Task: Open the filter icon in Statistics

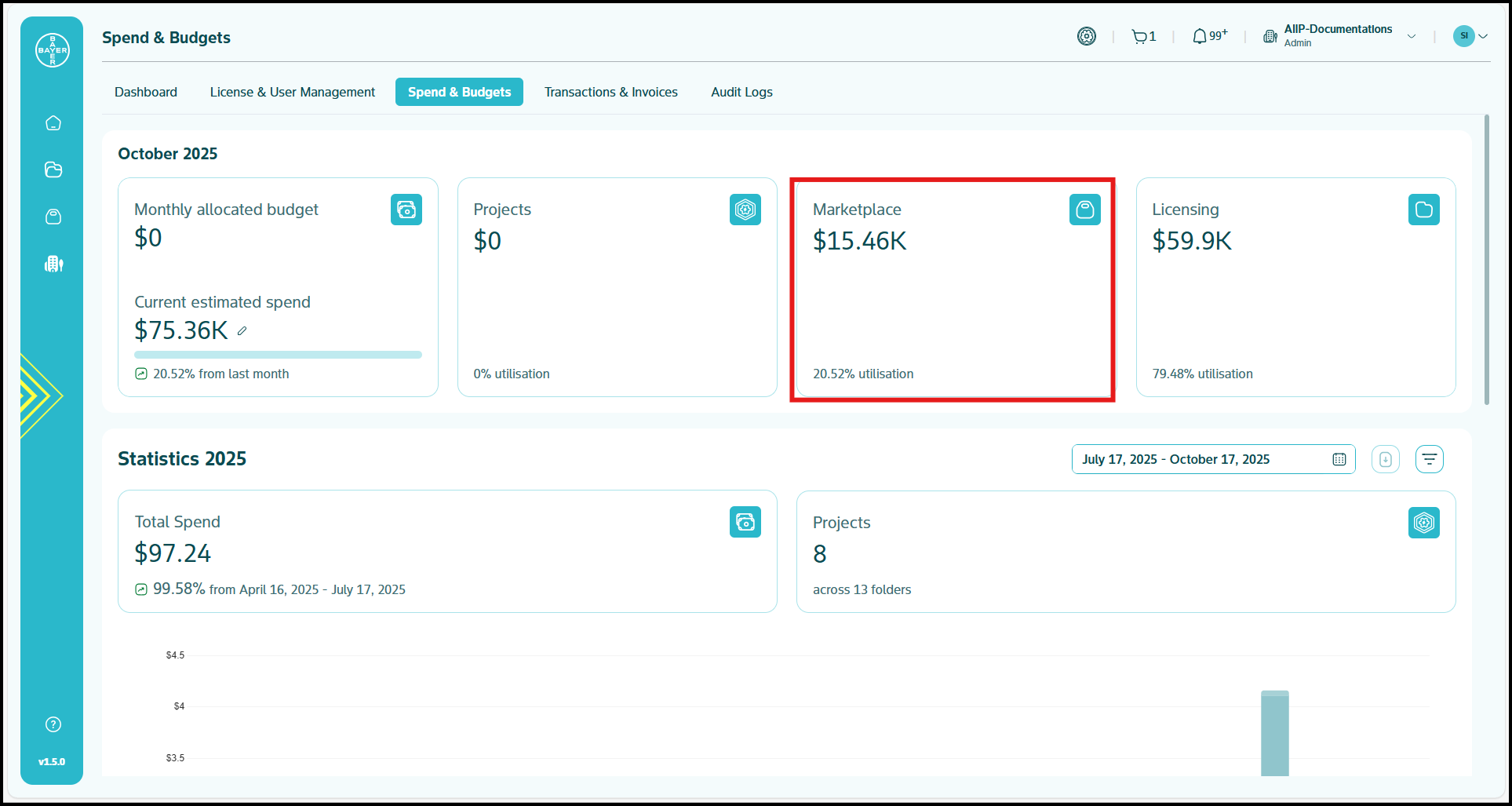Action: click(x=1430, y=459)
